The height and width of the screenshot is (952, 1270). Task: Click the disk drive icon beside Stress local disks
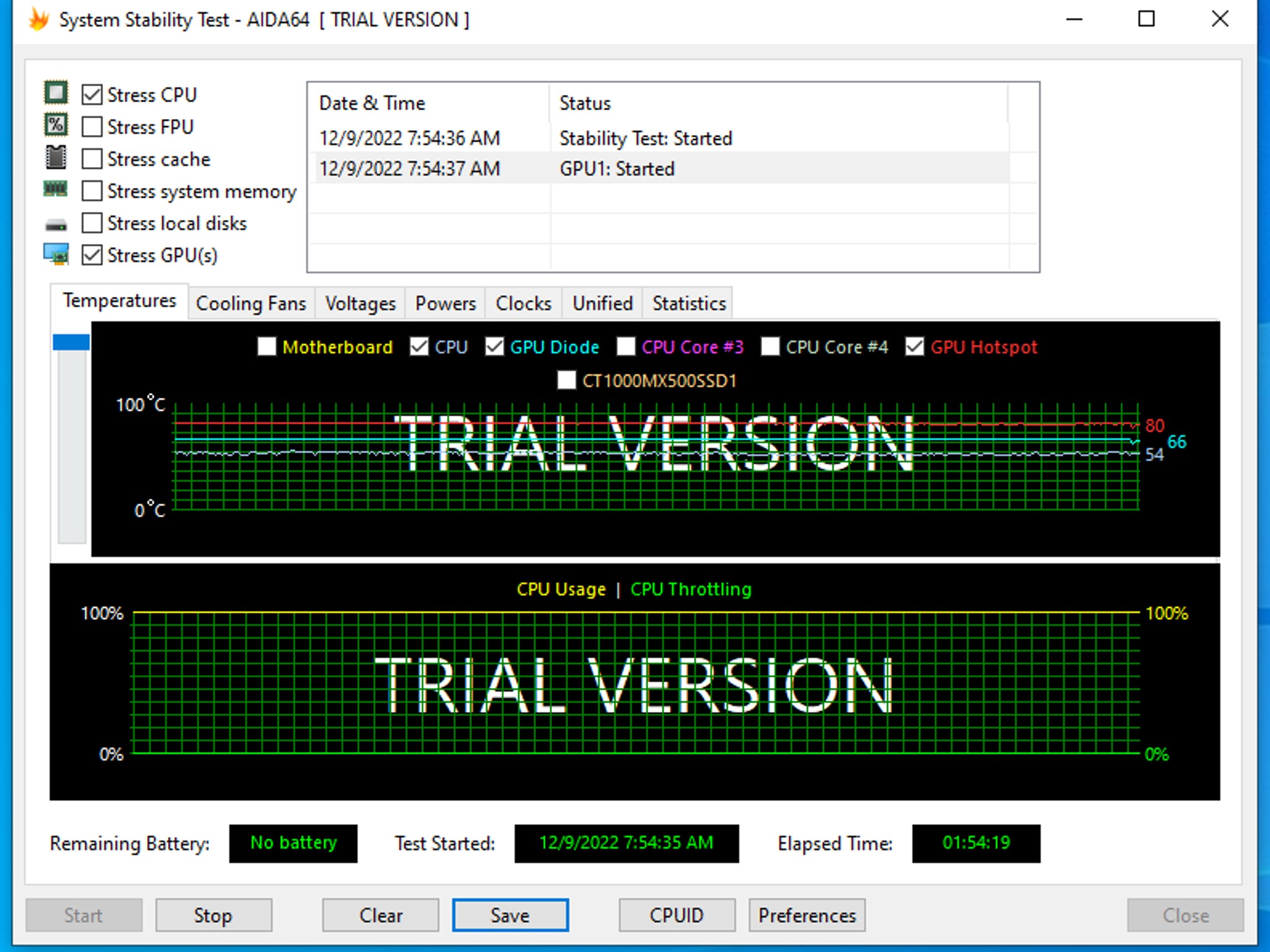coord(56,222)
